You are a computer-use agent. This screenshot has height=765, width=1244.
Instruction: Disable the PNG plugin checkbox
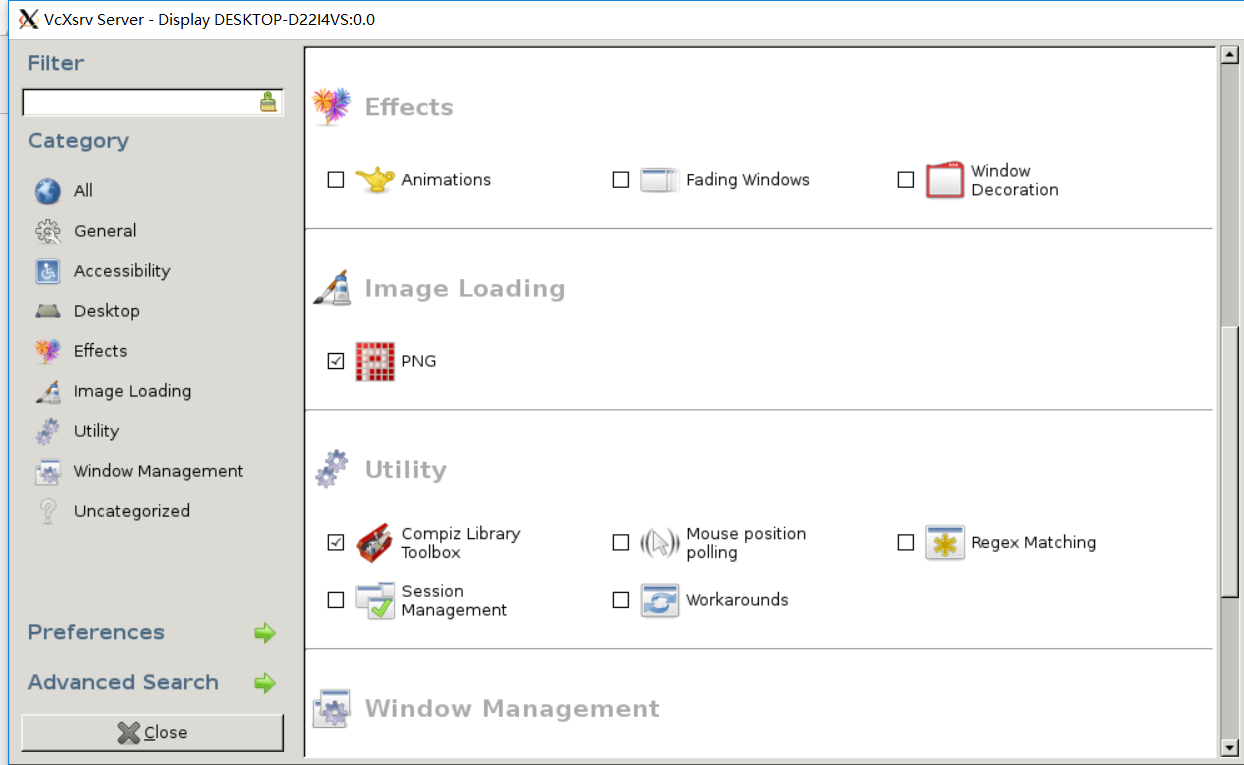(336, 361)
